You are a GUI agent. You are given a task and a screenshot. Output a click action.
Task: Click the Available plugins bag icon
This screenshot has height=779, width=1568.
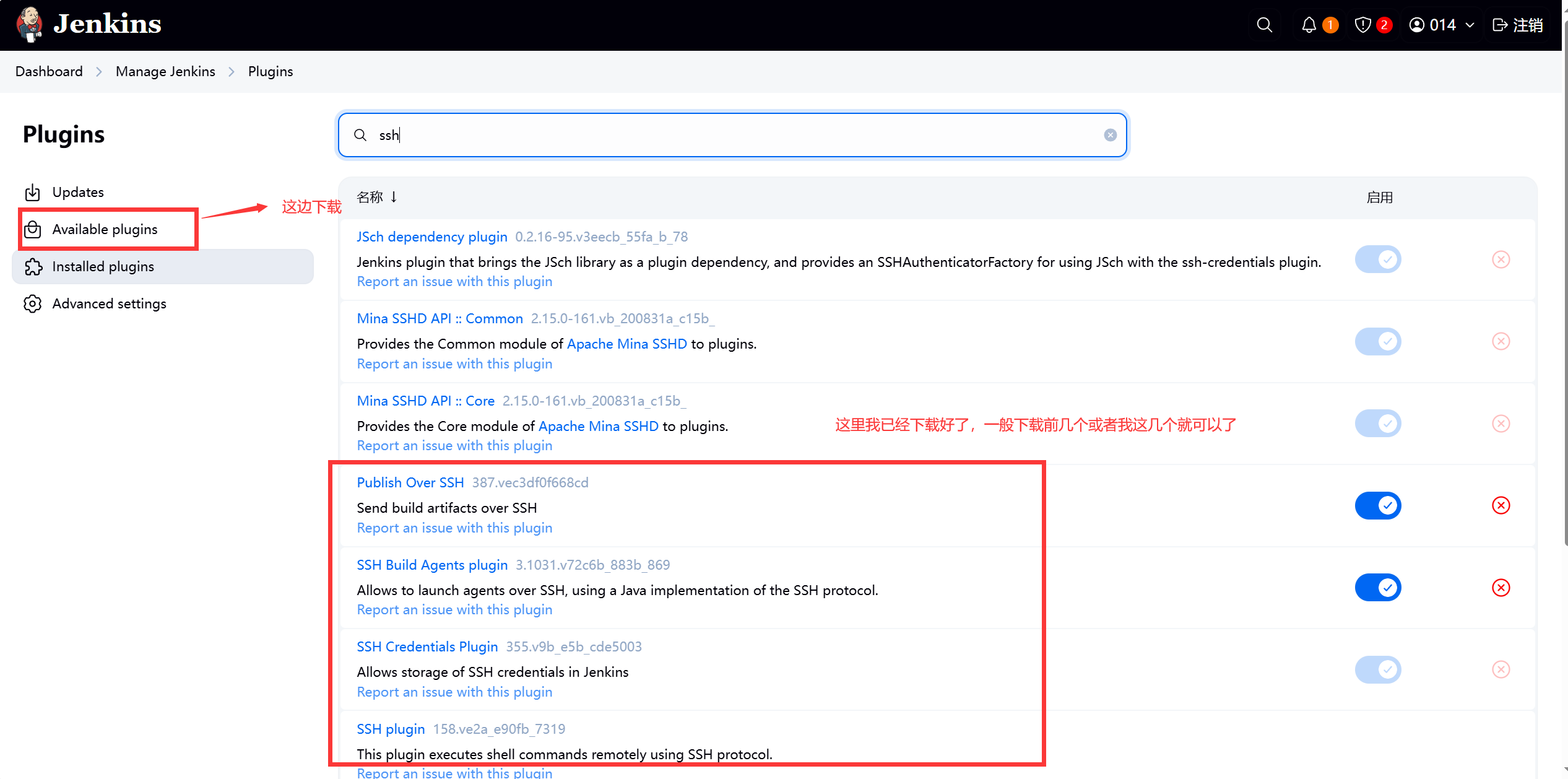[x=33, y=230]
